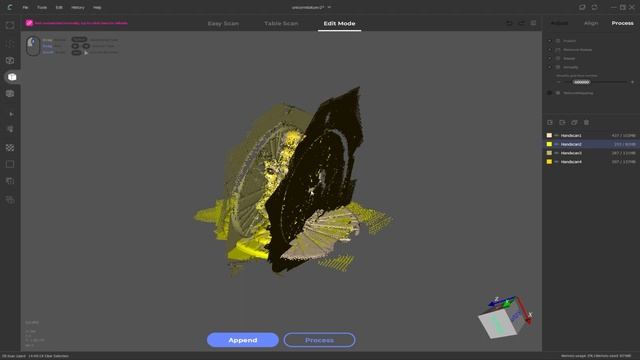Click the XYZ orientation cube

[x=506, y=317]
